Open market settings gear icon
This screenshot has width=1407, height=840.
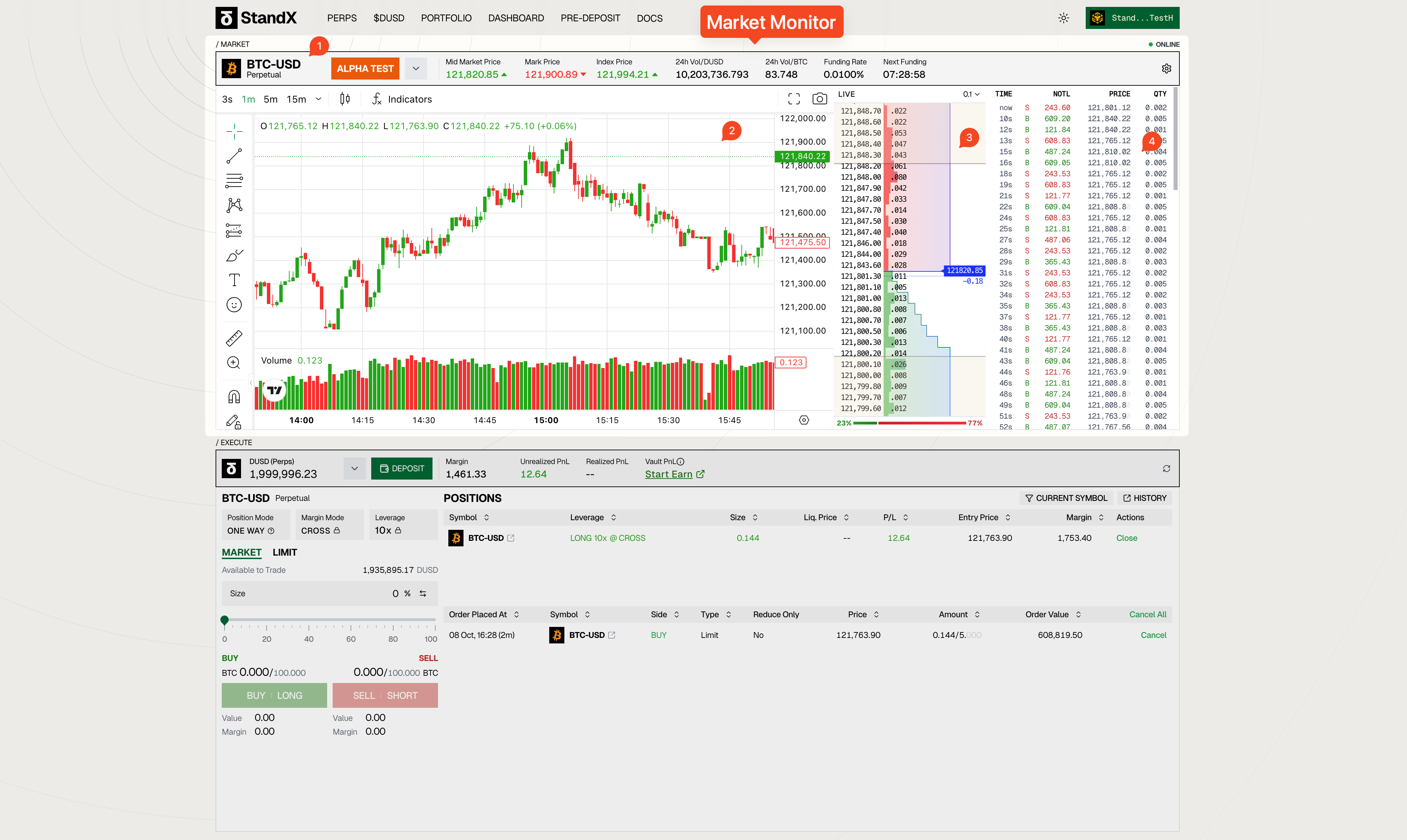(x=1166, y=69)
